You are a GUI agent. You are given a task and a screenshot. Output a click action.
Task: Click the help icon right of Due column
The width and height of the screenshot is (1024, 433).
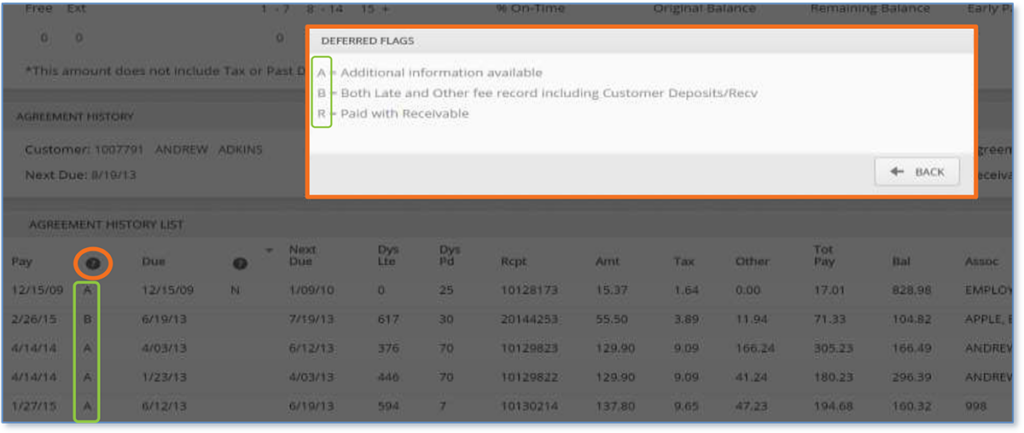(240, 263)
